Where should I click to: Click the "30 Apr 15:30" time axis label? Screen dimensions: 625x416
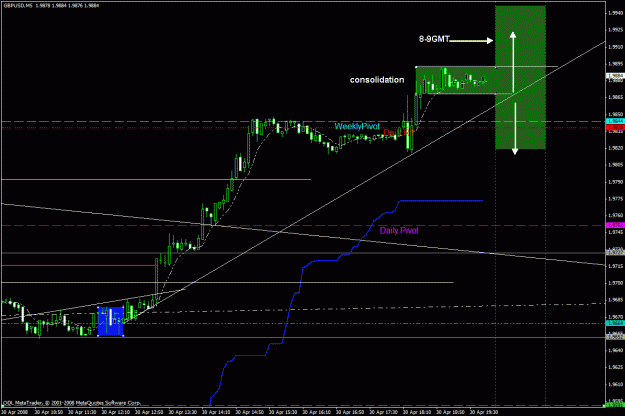[283, 412]
